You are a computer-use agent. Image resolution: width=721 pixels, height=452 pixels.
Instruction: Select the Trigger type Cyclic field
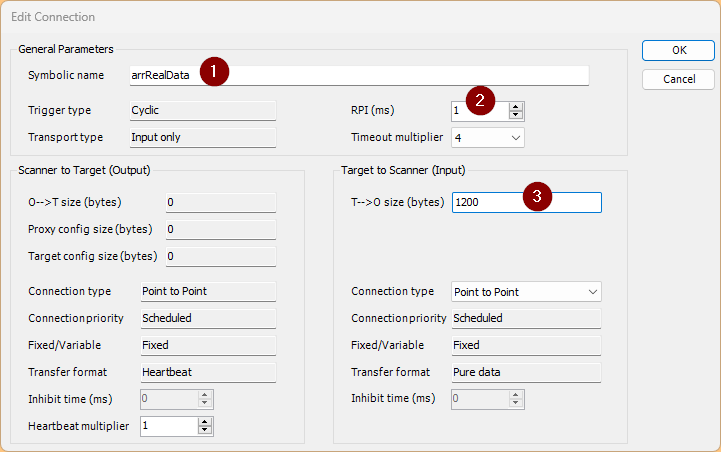[201, 110]
